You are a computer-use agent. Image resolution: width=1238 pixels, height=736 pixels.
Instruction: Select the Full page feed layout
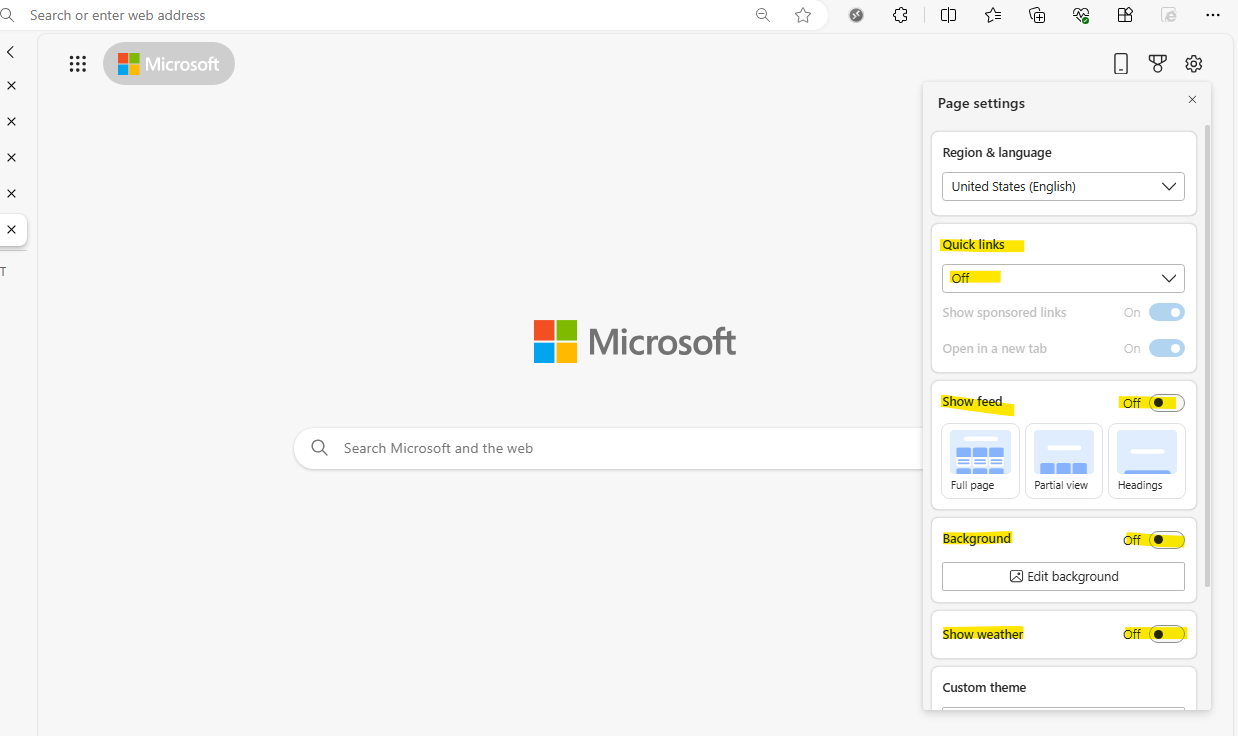[980, 461]
